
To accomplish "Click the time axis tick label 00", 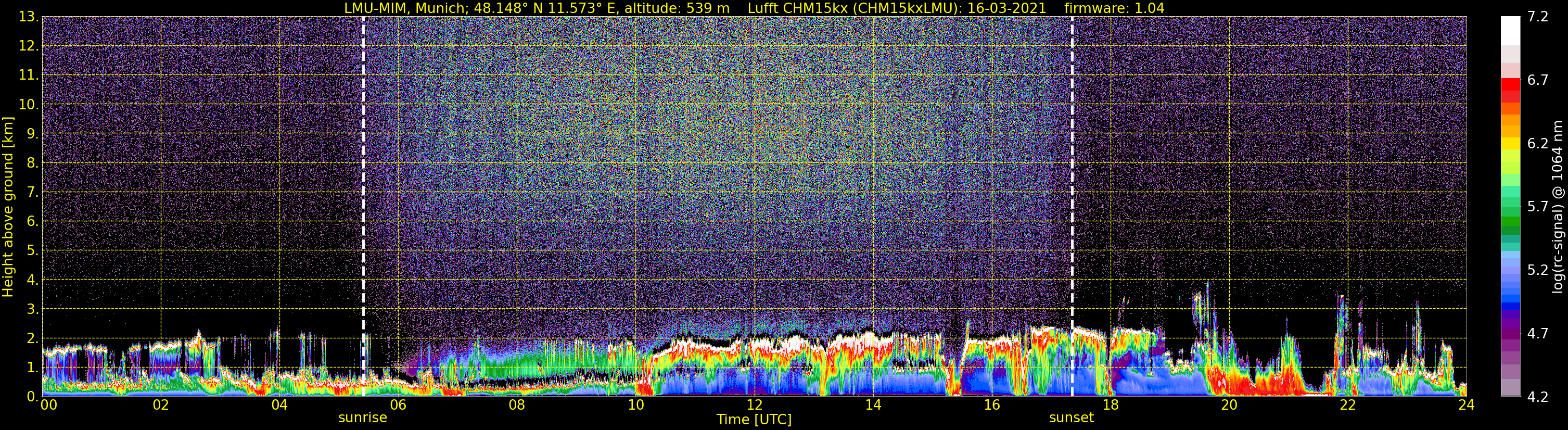I will coord(48,406).
